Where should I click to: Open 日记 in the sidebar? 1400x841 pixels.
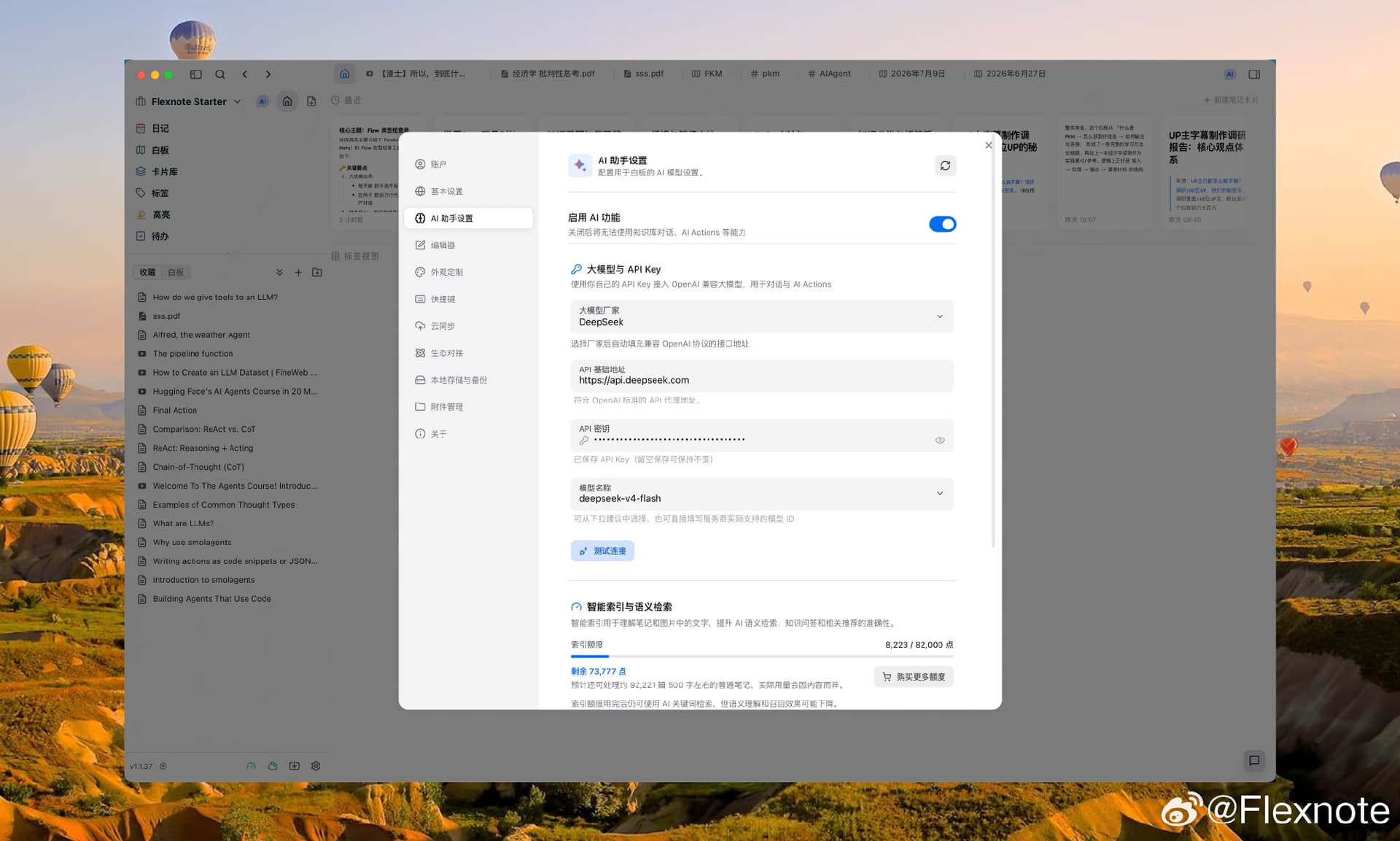[160, 128]
